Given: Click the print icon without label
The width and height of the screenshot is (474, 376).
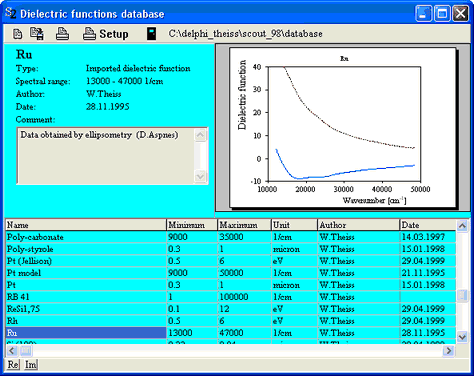Looking at the screenshot, I should click(62, 34).
